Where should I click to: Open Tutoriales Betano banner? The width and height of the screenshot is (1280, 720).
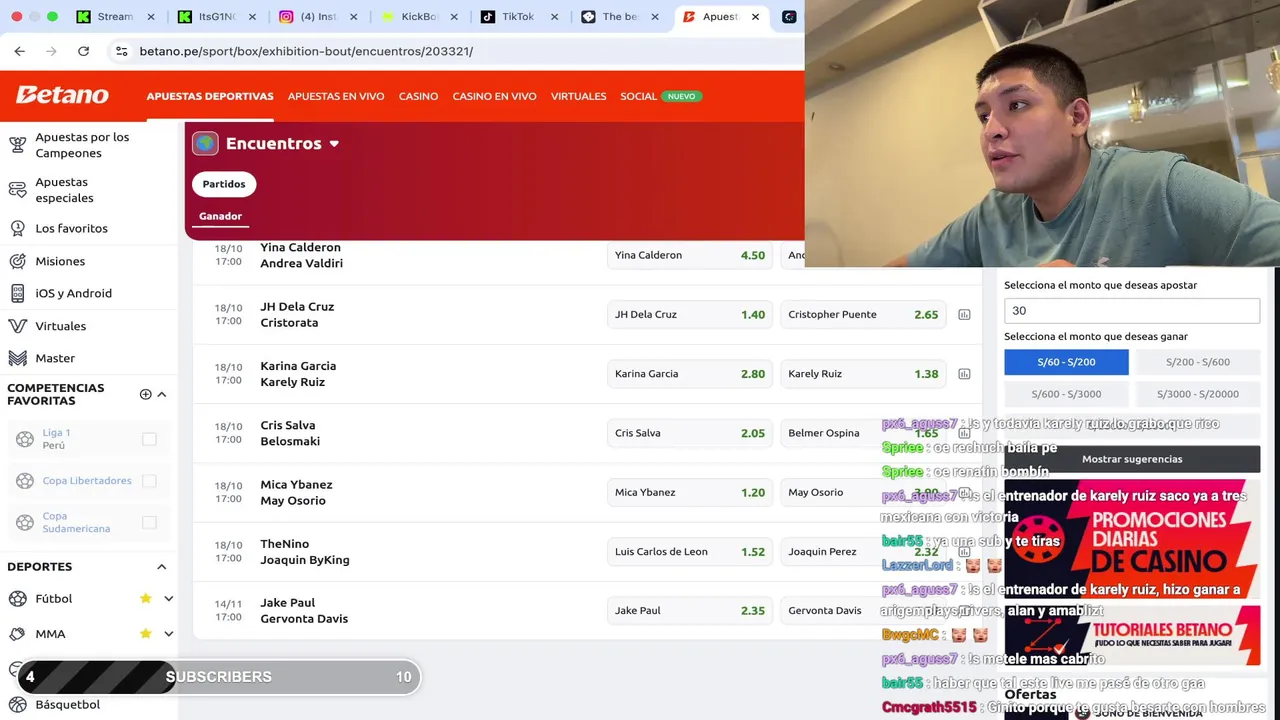point(1132,635)
